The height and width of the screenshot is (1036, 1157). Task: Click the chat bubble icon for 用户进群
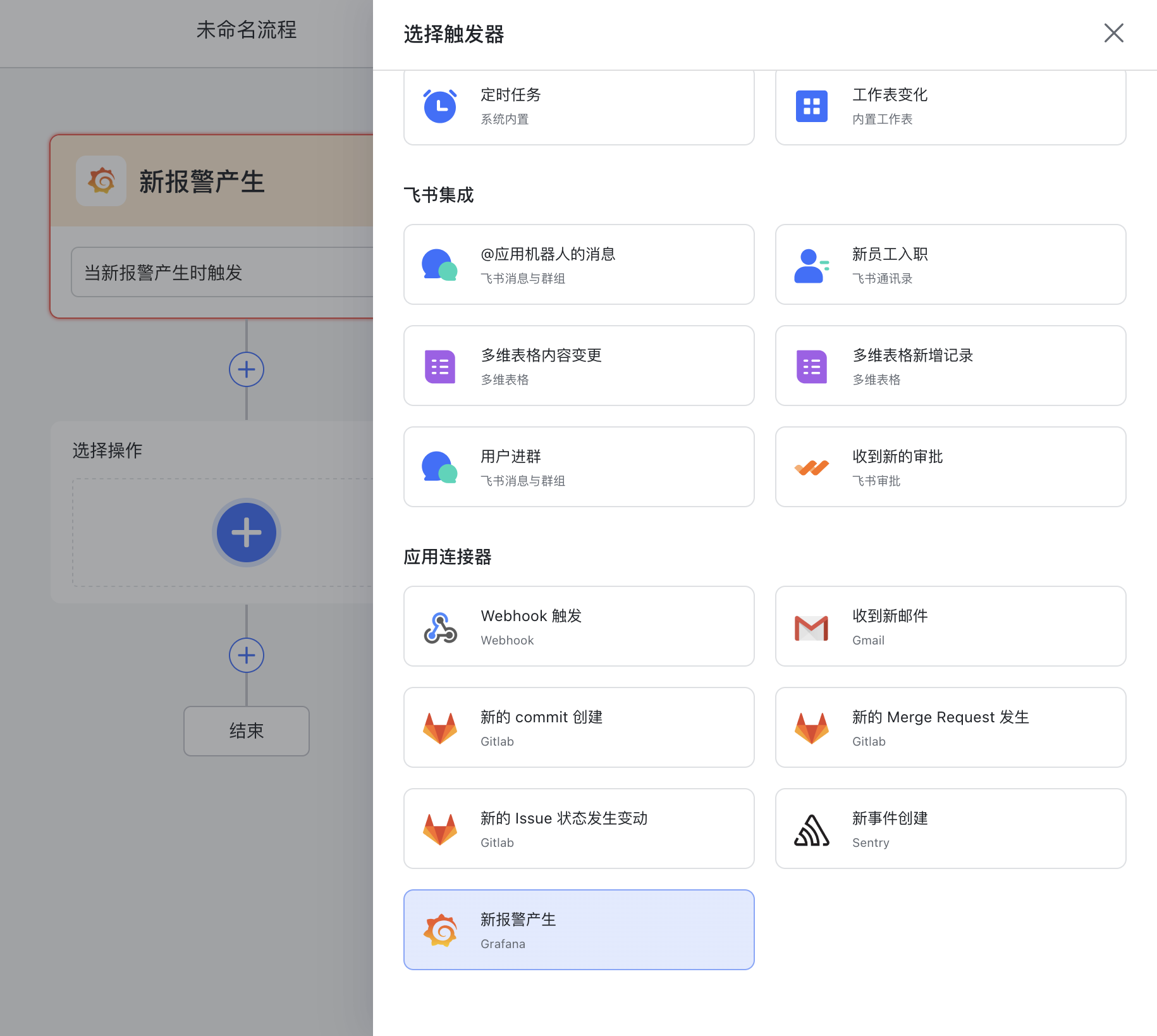click(439, 467)
